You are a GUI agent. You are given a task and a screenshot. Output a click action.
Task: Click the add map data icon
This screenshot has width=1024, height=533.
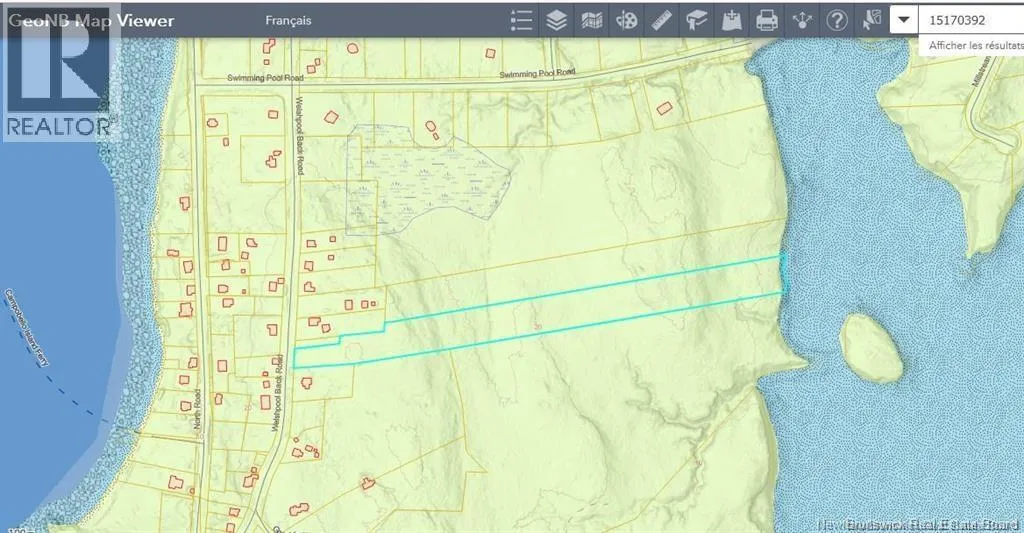tap(732, 20)
